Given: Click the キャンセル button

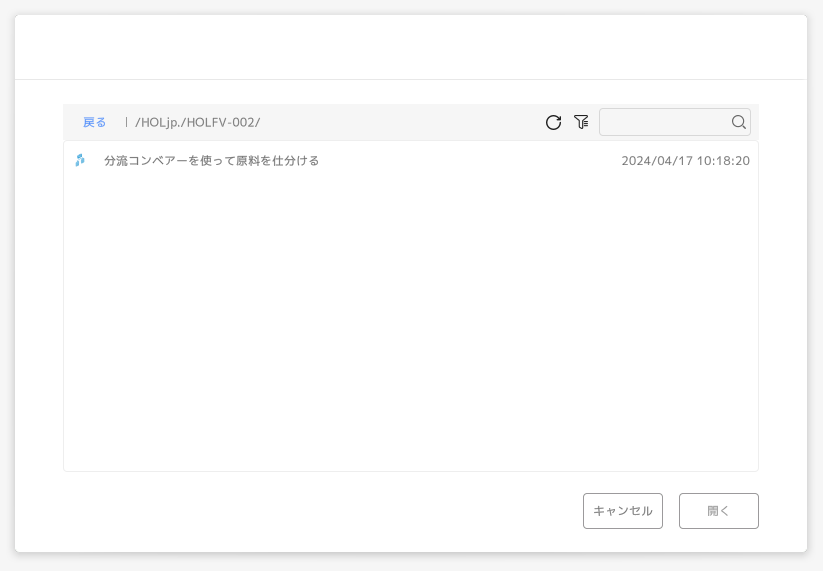Looking at the screenshot, I should click(x=622, y=511).
